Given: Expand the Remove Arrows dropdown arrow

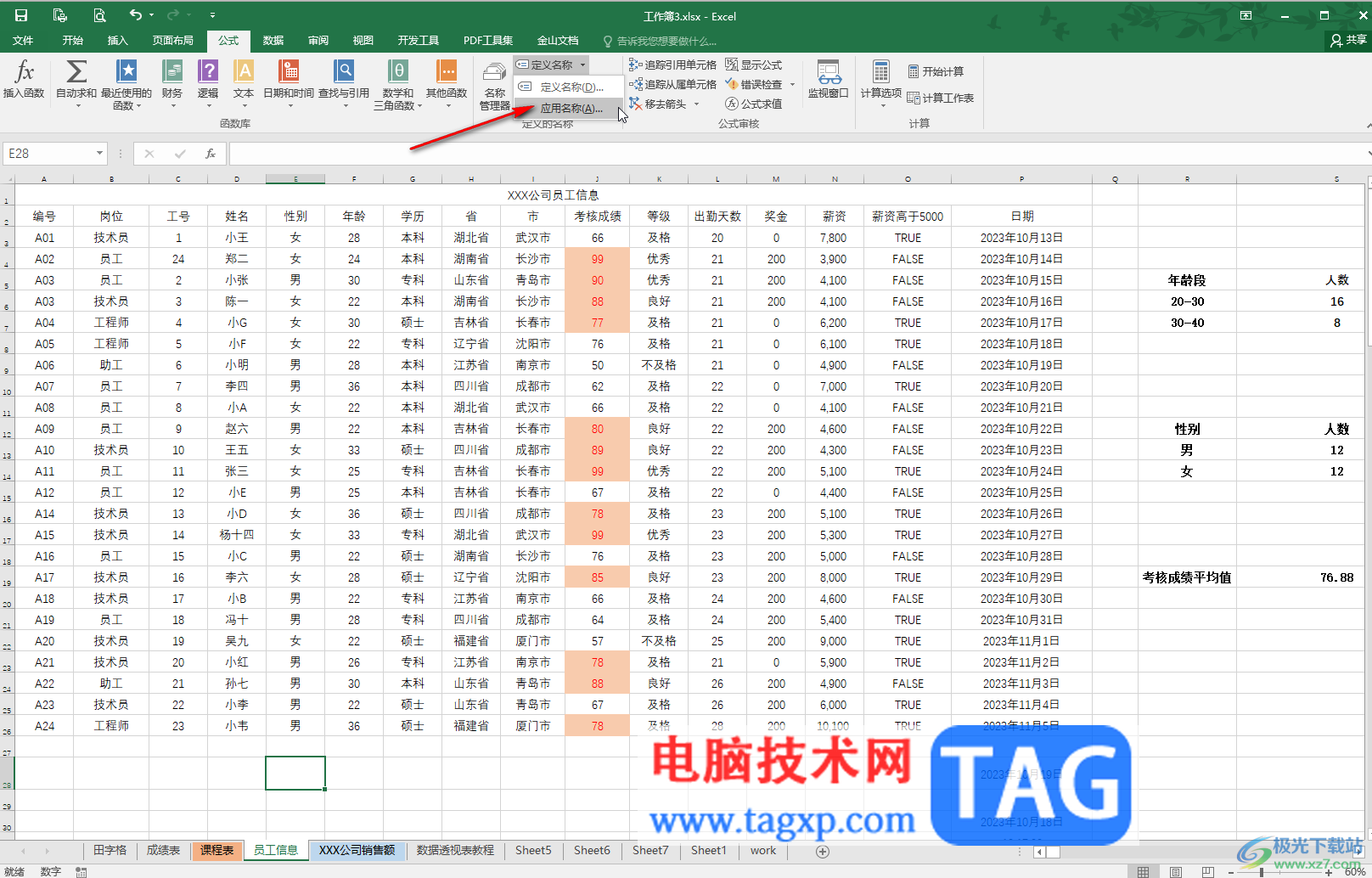Looking at the screenshot, I should coord(696,104).
